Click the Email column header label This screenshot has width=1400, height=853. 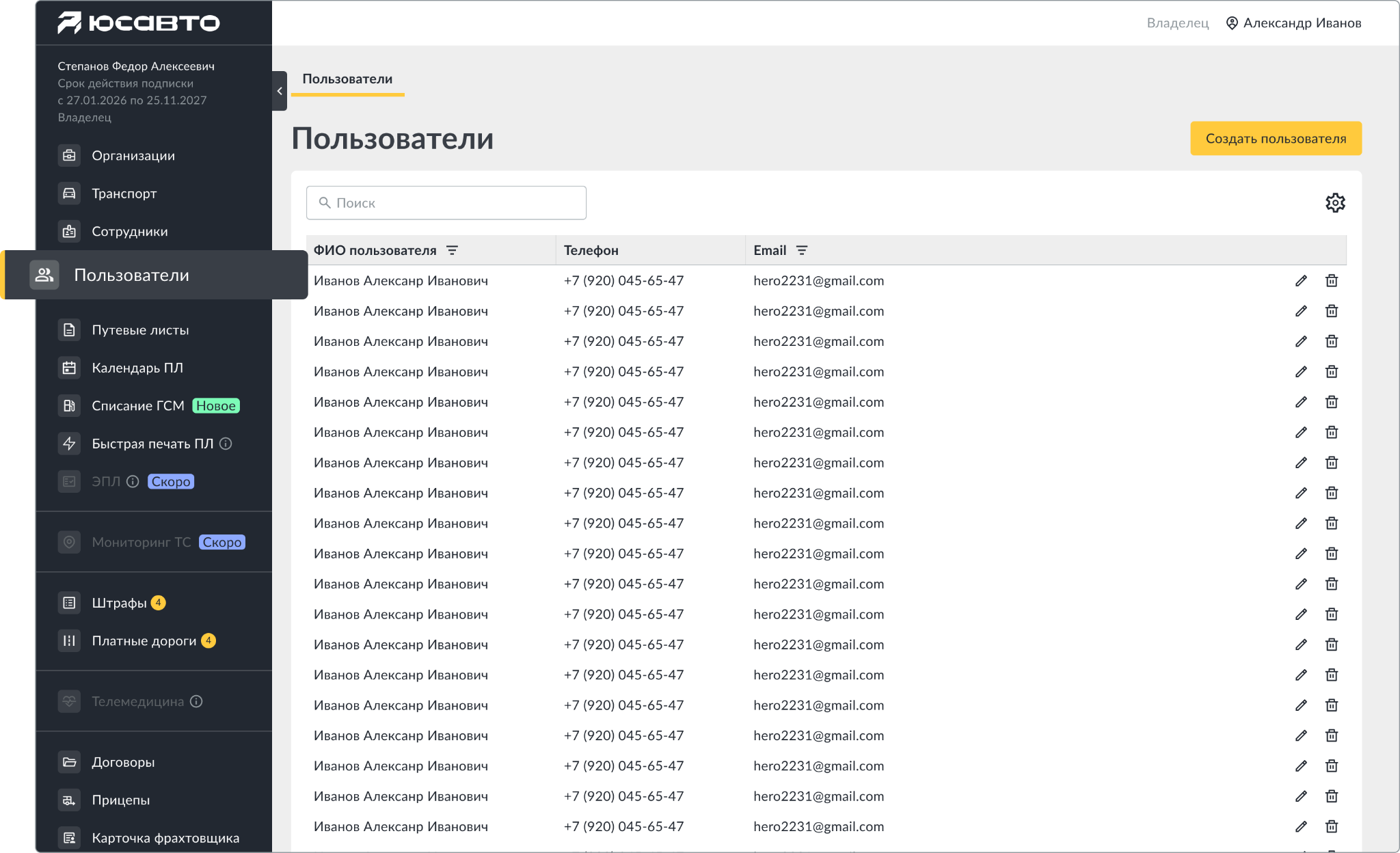tap(770, 250)
